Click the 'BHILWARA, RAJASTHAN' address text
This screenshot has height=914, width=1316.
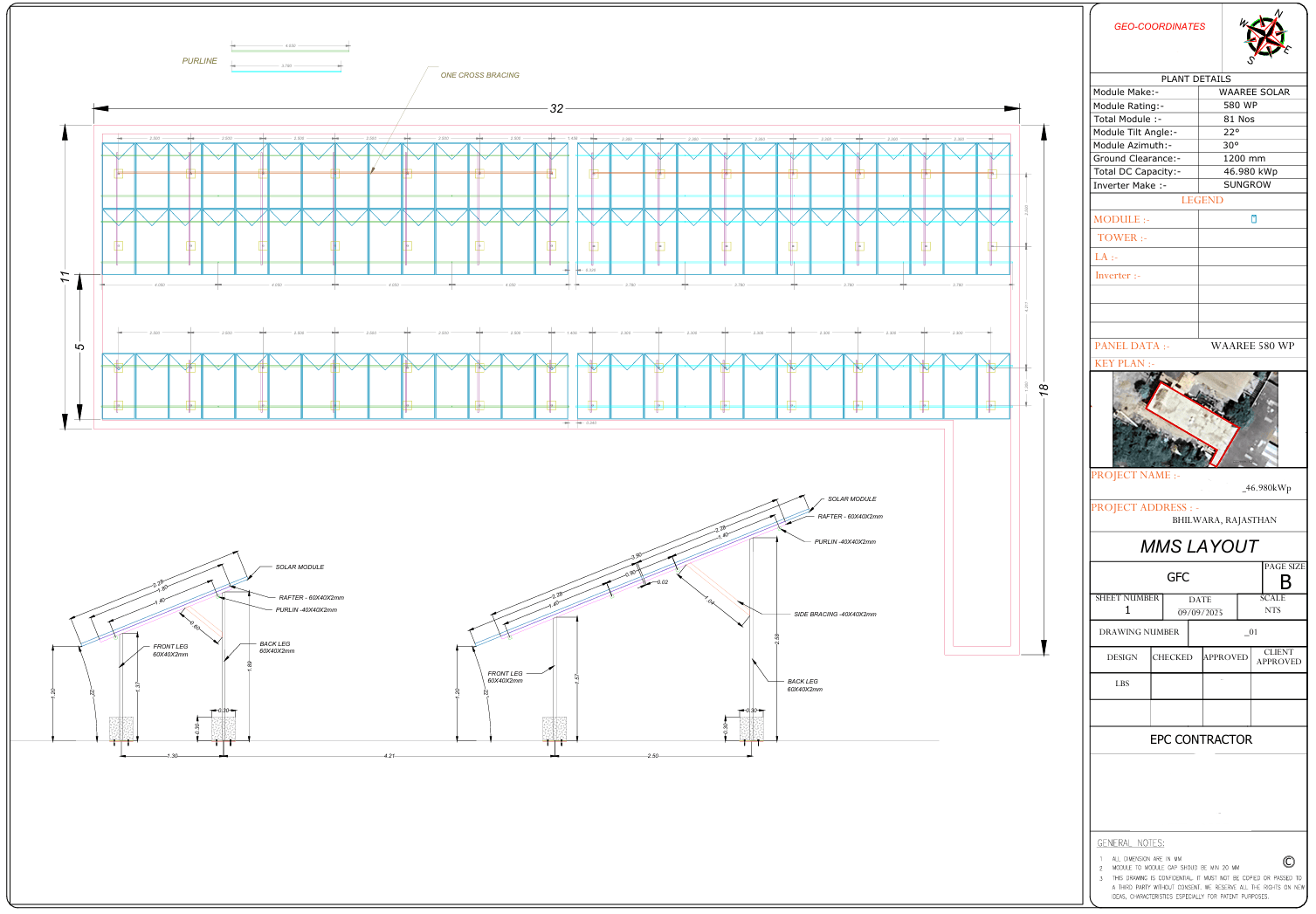pos(1223,519)
